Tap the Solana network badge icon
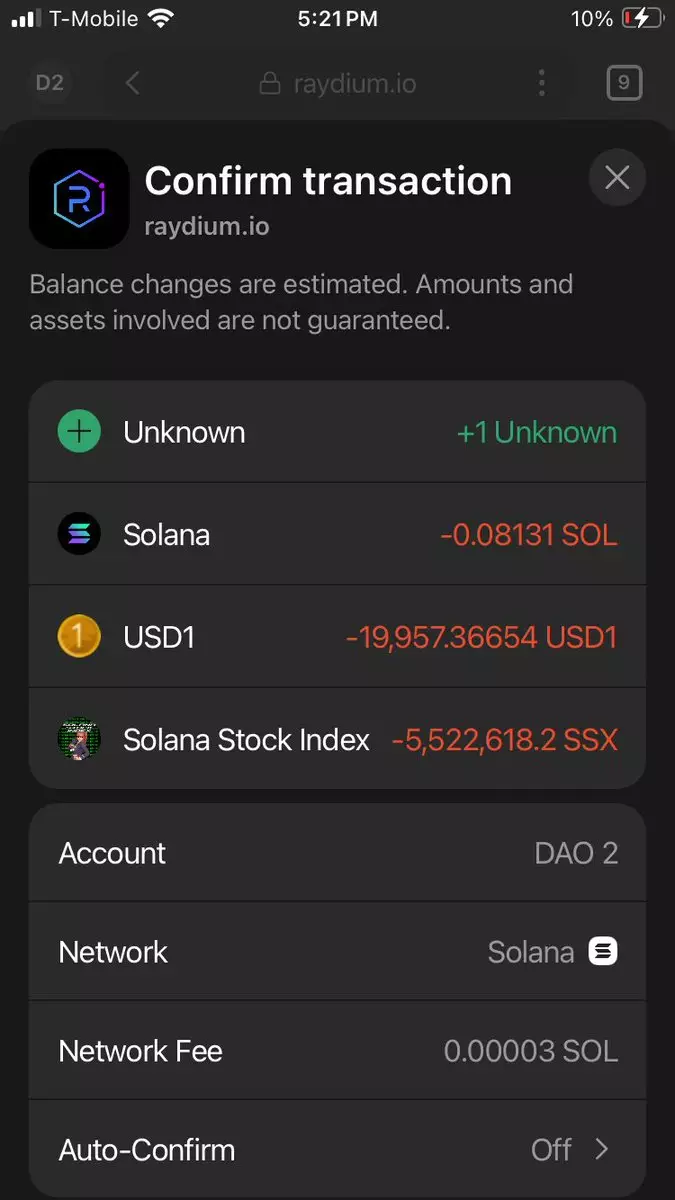675x1200 pixels. [x=603, y=951]
